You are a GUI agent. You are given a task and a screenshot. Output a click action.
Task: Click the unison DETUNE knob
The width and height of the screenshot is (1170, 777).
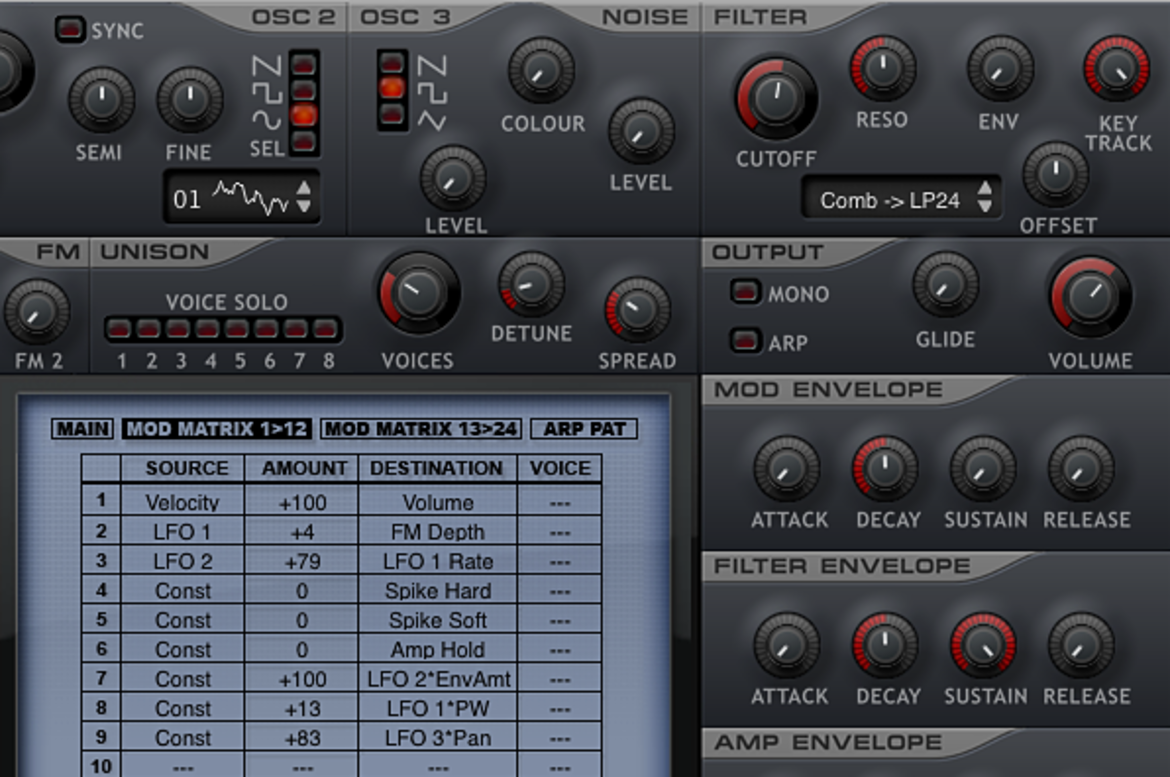click(x=531, y=284)
